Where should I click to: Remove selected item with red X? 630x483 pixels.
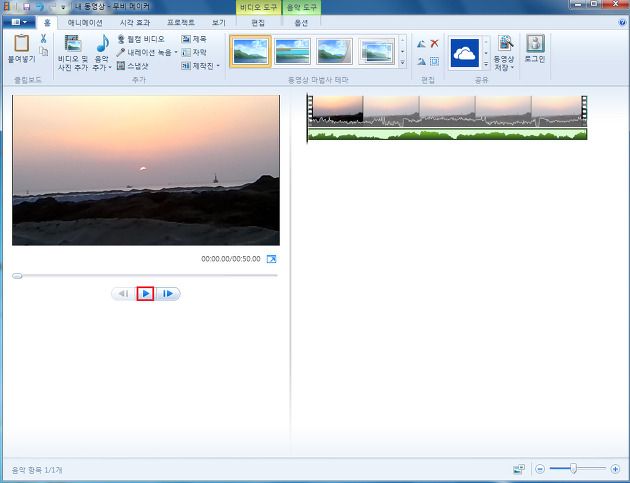click(434, 43)
